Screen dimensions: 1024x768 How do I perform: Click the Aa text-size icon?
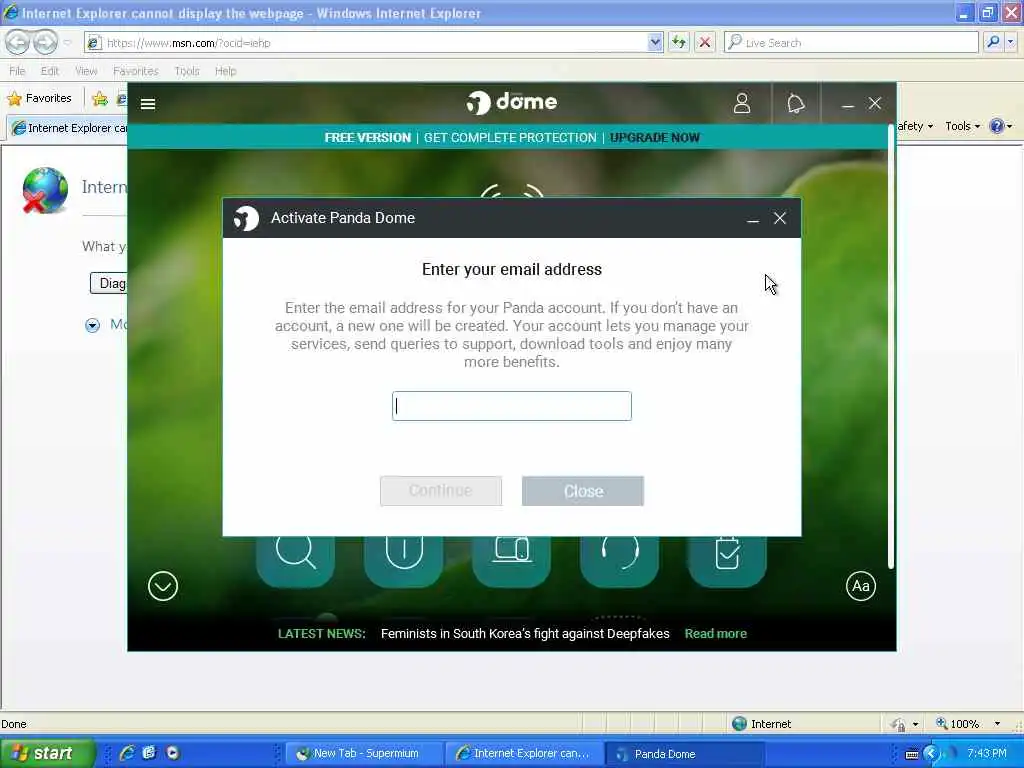[861, 586]
